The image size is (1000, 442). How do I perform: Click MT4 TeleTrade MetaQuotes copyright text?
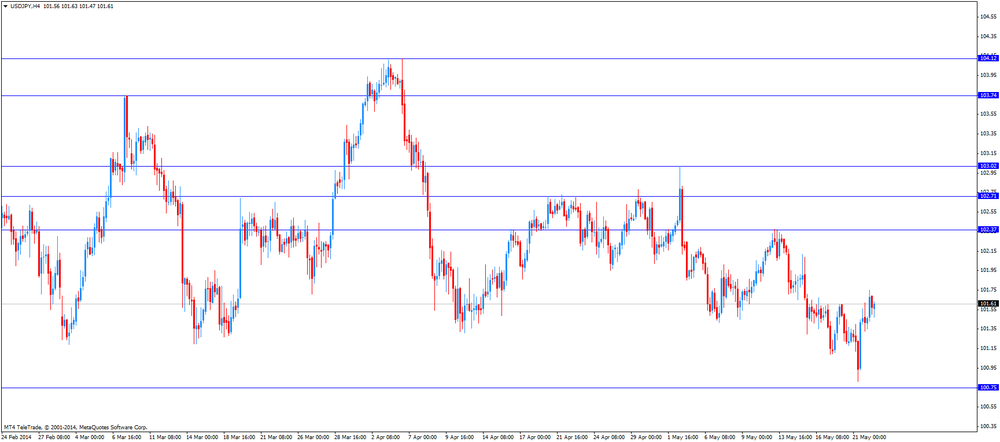click(x=75, y=427)
